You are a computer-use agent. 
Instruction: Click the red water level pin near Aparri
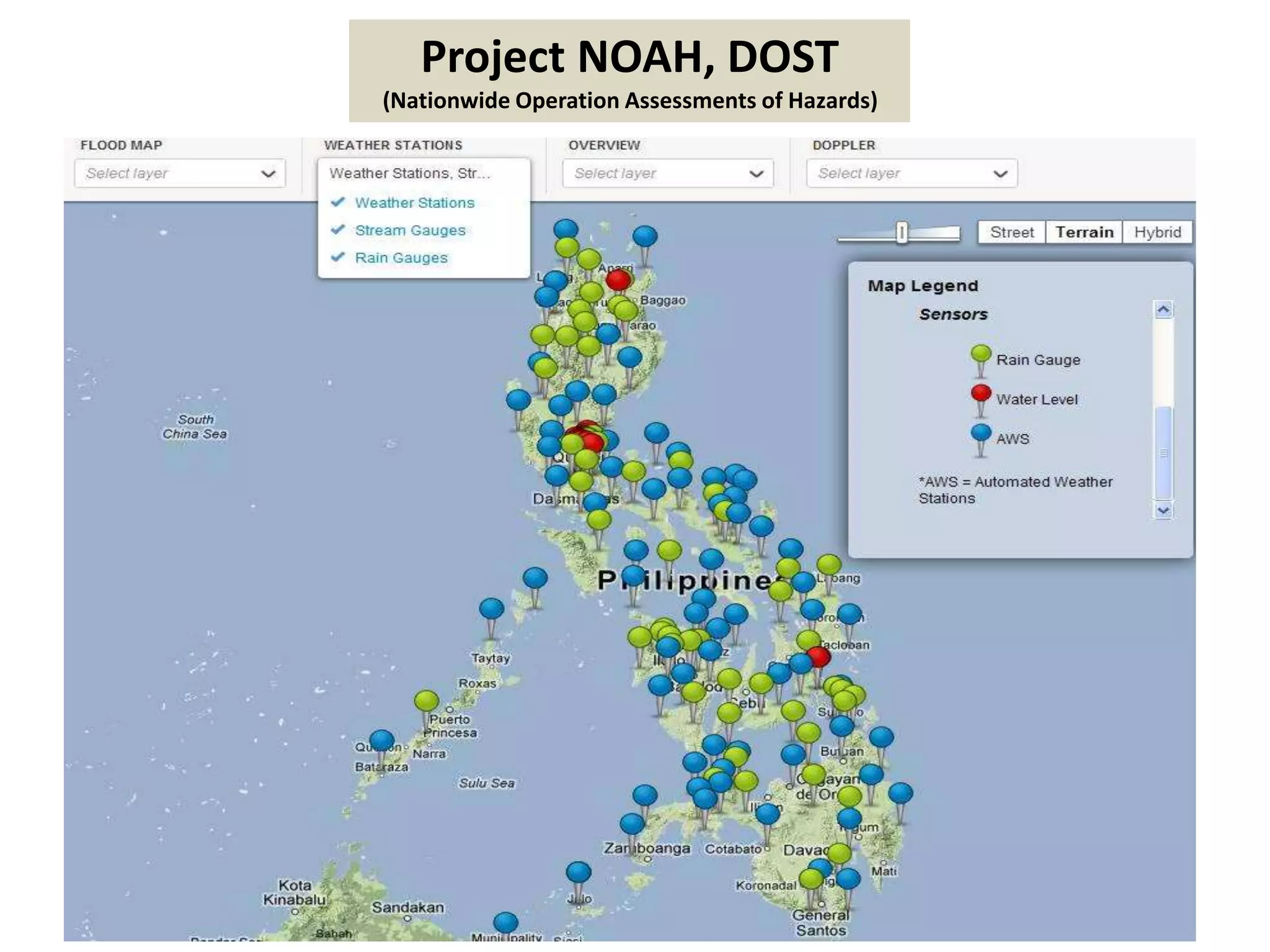[x=618, y=280]
